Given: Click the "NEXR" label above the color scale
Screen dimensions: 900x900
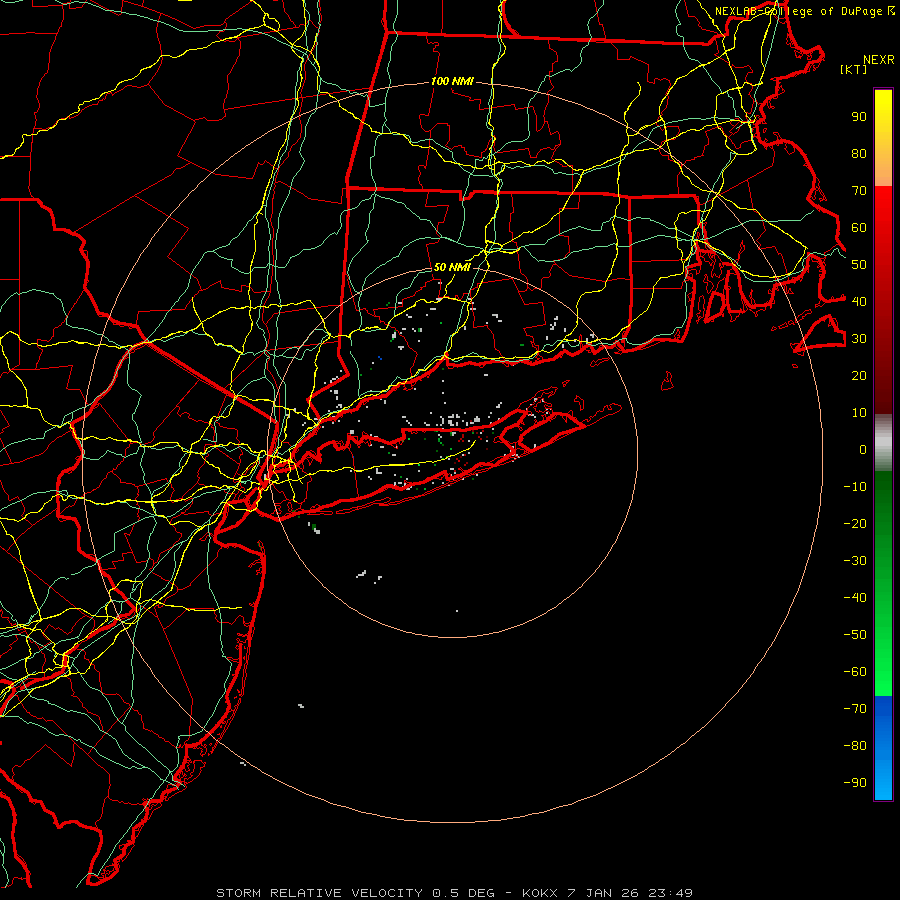Looking at the screenshot, I should [878, 60].
